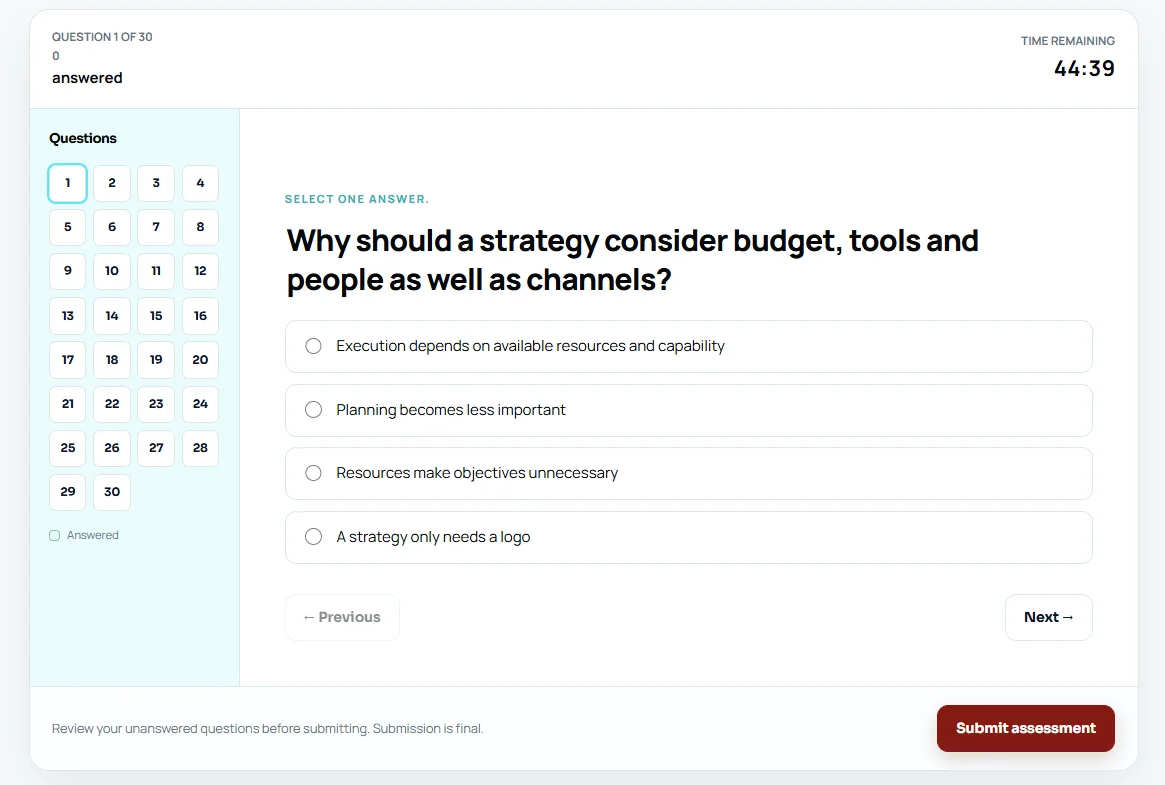Navigate to question 16

tap(200, 316)
